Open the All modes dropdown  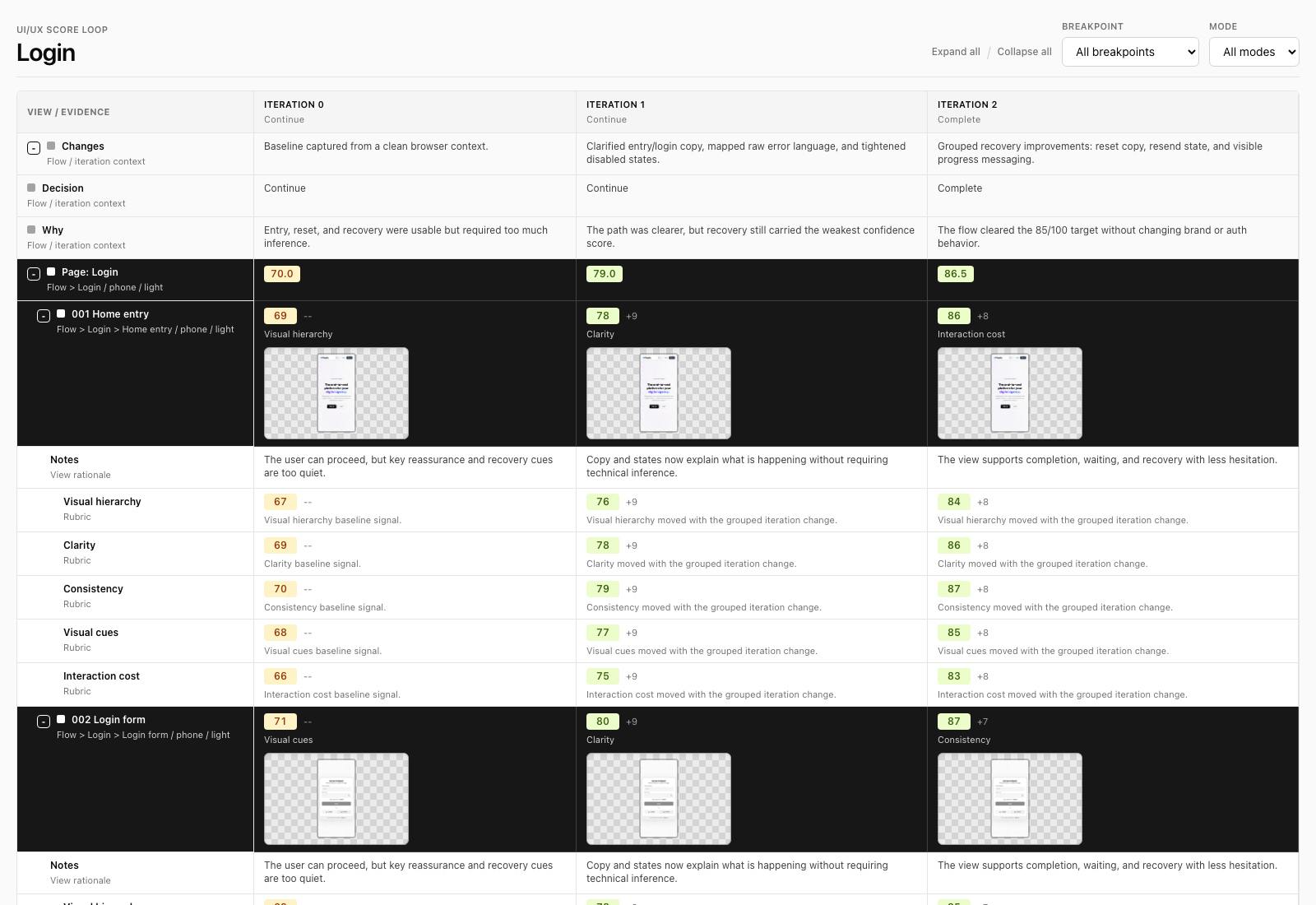click(1254, 52)
